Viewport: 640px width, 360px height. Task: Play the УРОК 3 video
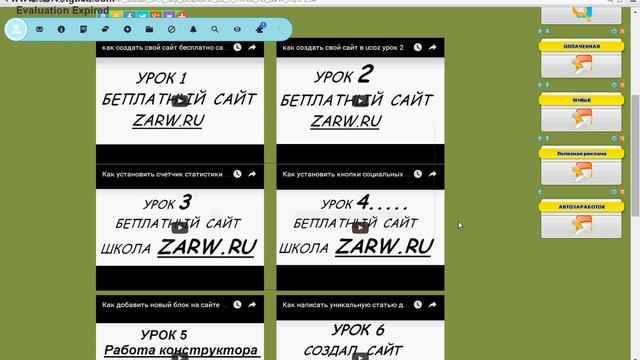(x=180, y=228)
